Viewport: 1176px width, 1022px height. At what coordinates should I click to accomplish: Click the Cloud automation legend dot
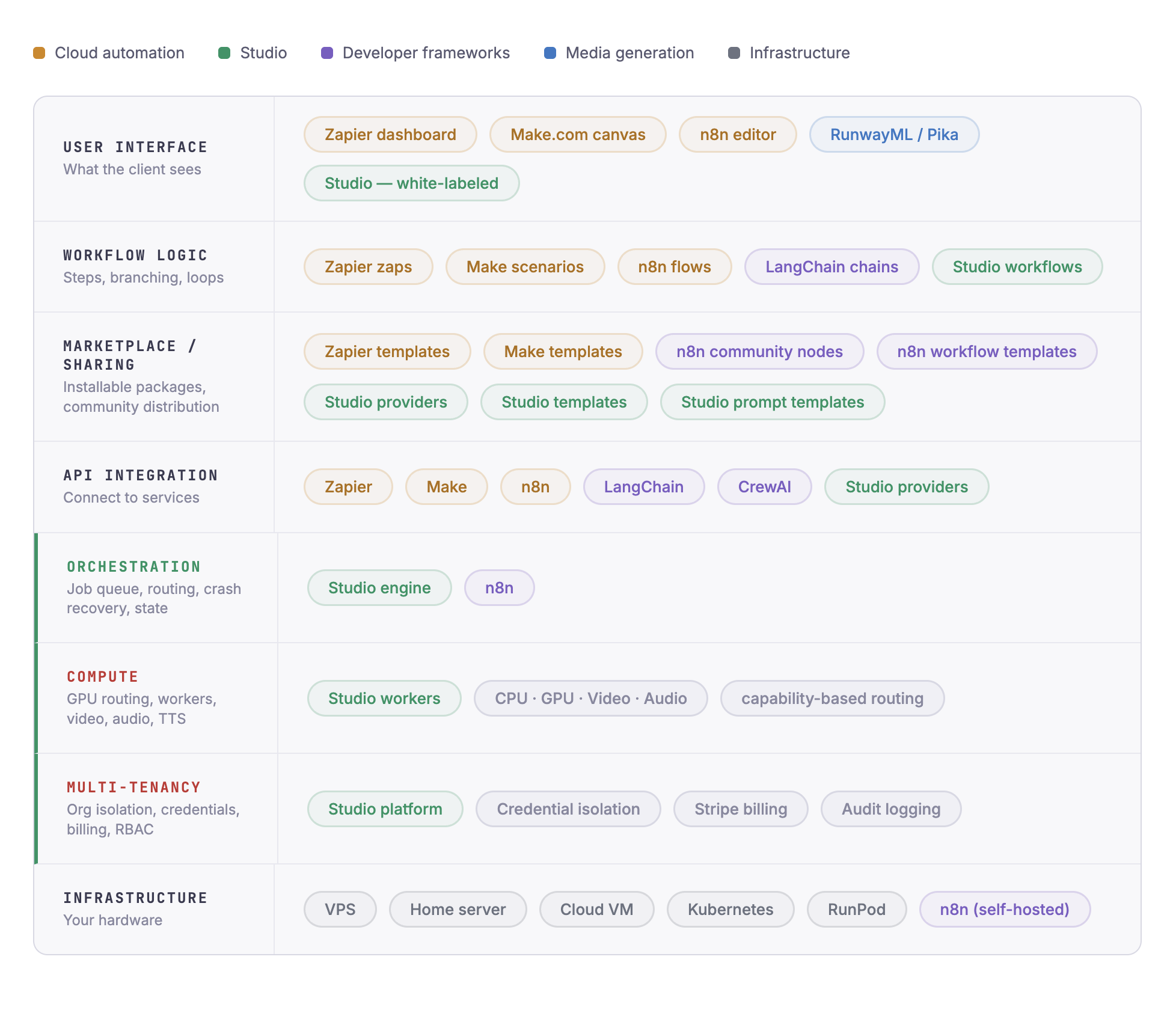point(38,53)
